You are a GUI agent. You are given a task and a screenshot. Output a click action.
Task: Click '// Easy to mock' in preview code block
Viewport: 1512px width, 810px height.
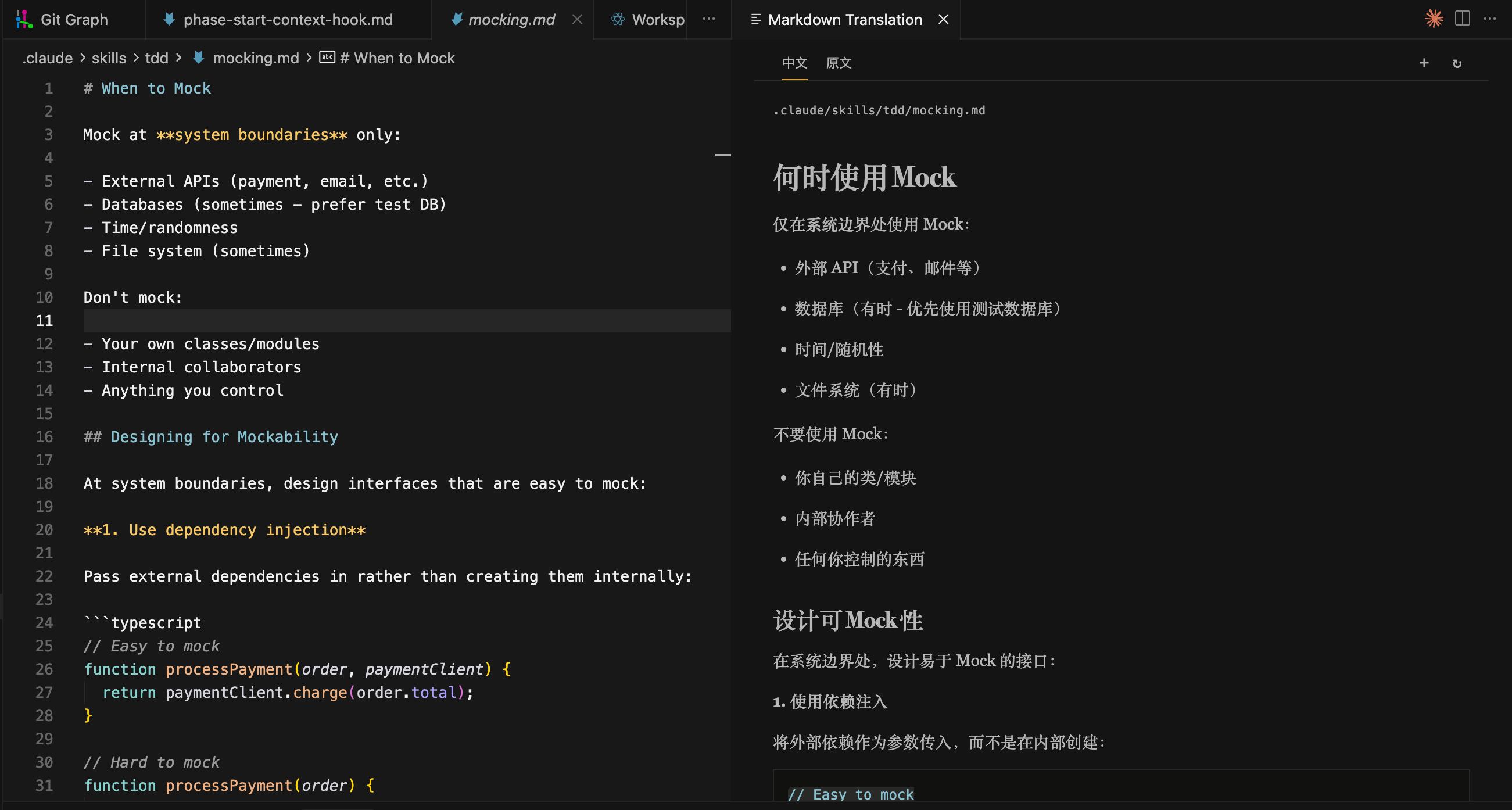pyautogui.click(x=851, y=795)
